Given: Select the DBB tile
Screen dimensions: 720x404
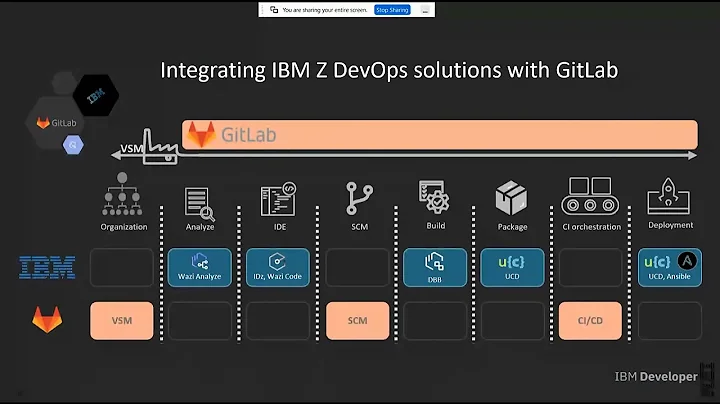Looking at the screenshot, I should click(435, 267).
